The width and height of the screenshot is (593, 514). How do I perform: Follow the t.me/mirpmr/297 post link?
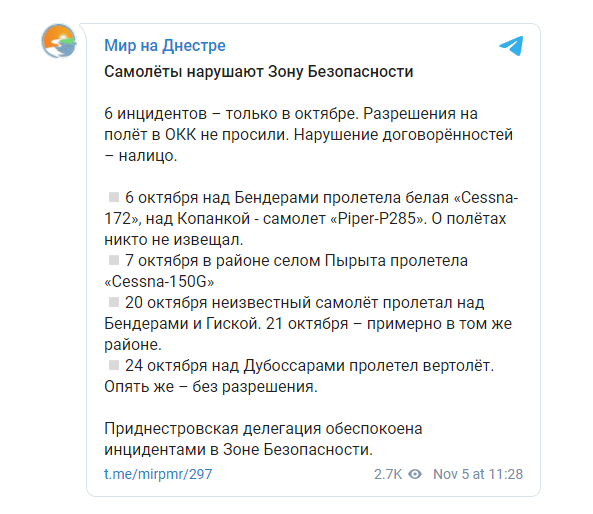(158, 474)
